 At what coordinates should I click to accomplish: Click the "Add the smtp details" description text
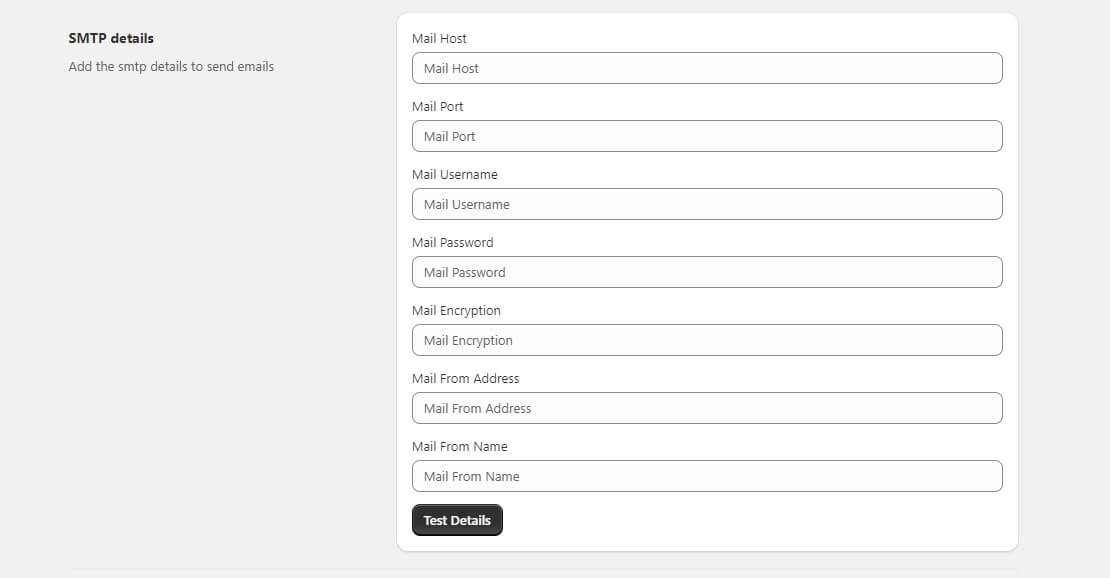pos(171,66)
